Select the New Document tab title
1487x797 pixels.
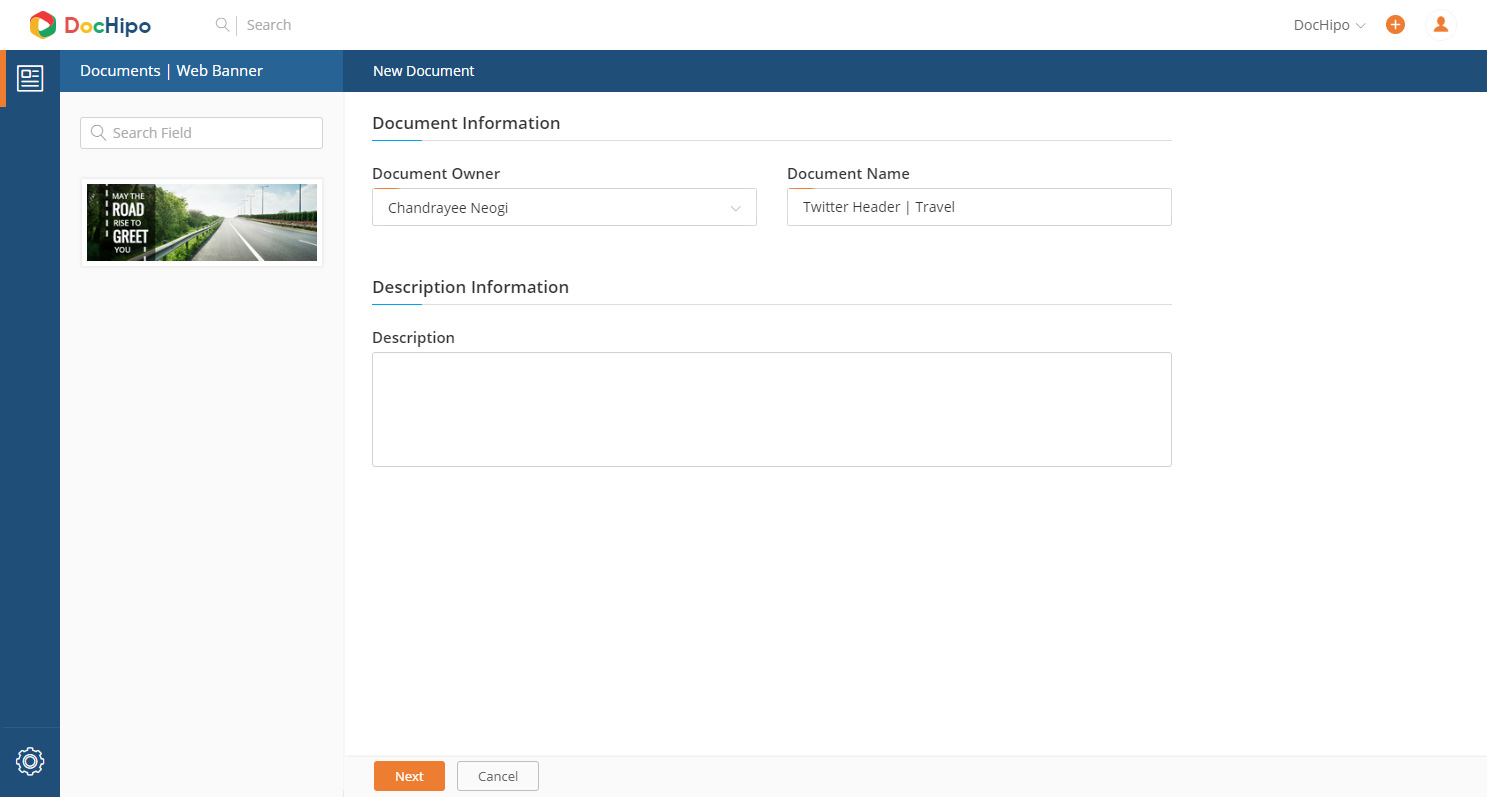point(423,71)
